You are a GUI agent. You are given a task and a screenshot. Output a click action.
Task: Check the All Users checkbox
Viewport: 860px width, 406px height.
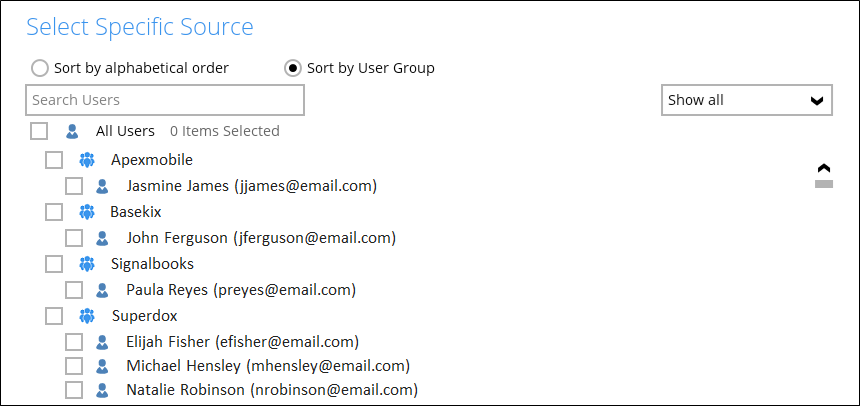(x=39, y=131)
